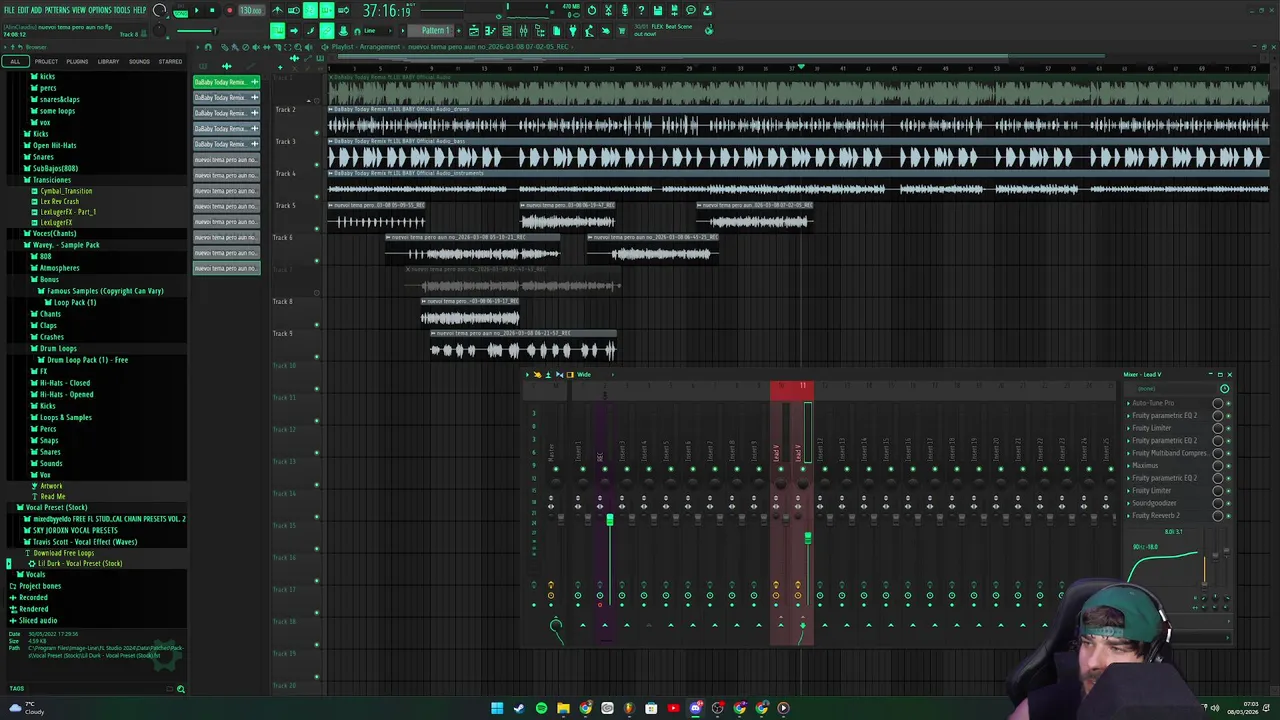Open the PATTERNS menu
This screenshot has width=1280, height=720.
(57, 10)
